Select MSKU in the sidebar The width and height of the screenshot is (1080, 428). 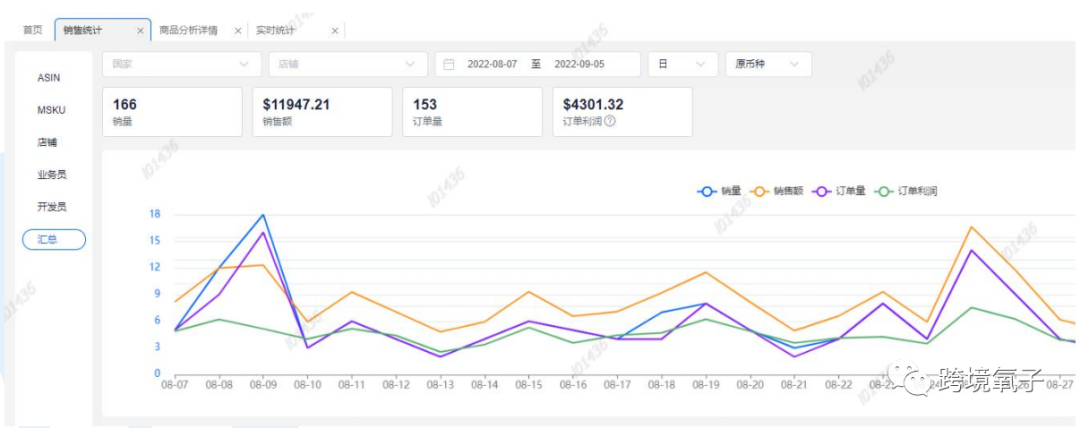[x=51, y=110]
